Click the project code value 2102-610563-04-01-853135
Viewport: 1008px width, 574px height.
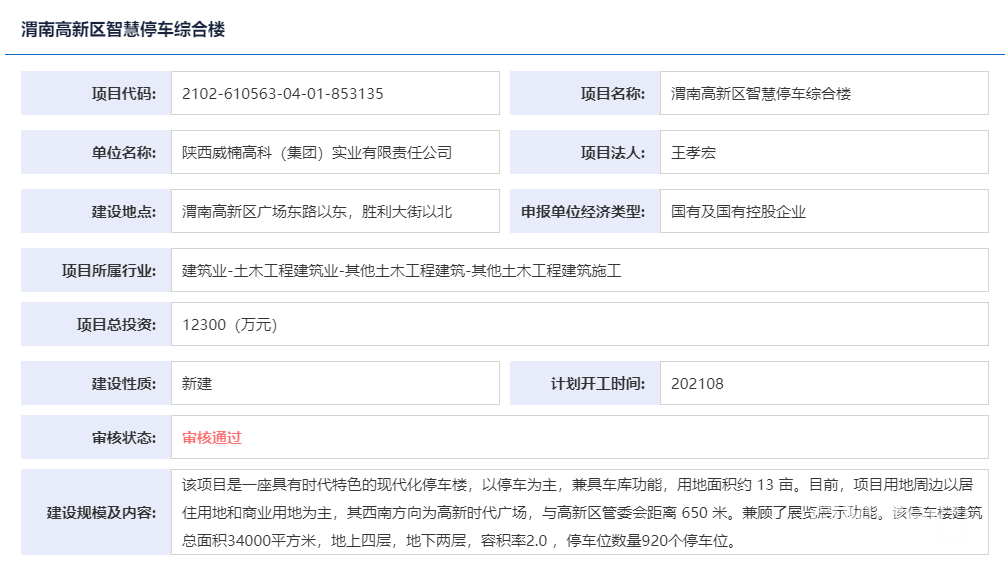[283, 94]
